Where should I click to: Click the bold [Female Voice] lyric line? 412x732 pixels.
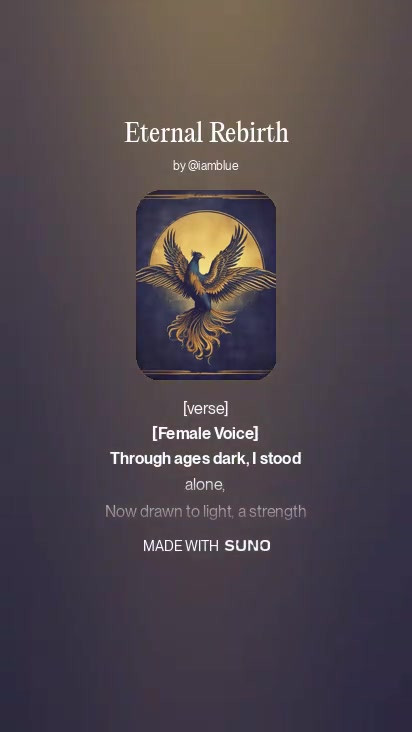(x=205, y=434)
